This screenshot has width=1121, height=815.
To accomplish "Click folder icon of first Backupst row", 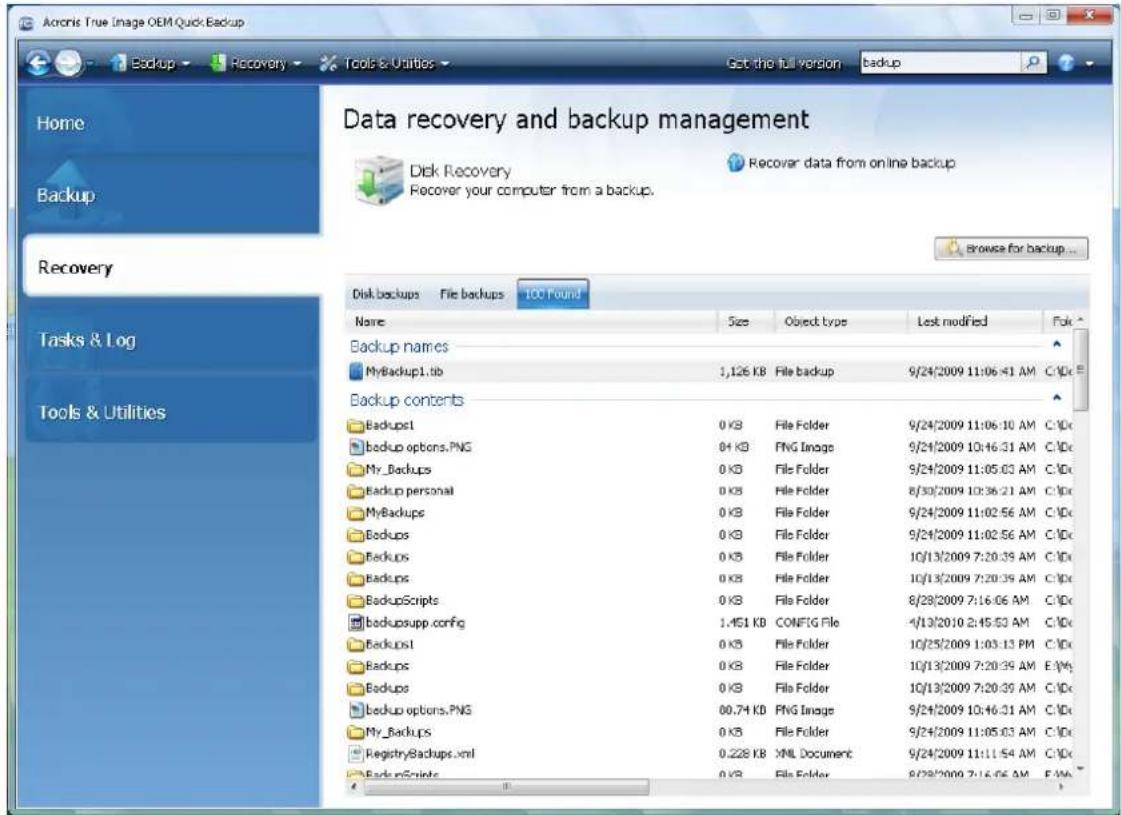I will point(355,426).
